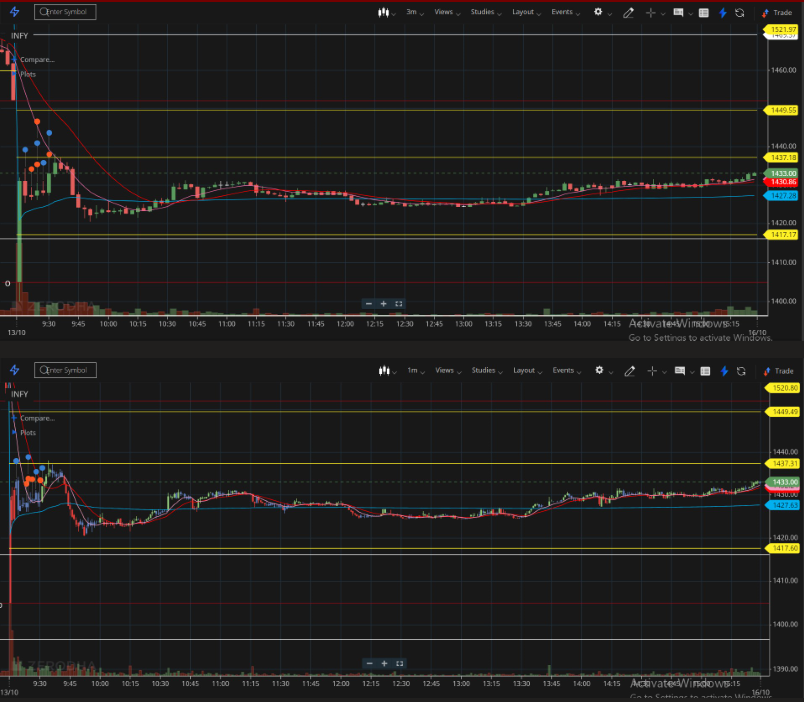This screenshot has width=804, height=702.
Task: Click the annotation note icon in the 3m chart
Action: click(678, 12)
